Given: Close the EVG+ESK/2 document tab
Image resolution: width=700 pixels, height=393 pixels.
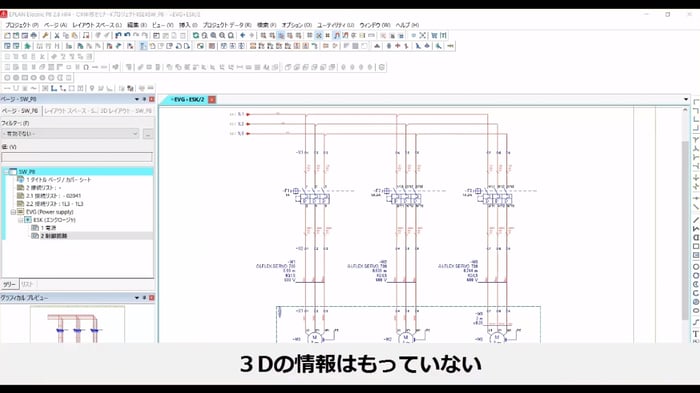Looking at the screenshot, I should click(x=212, y=99).
